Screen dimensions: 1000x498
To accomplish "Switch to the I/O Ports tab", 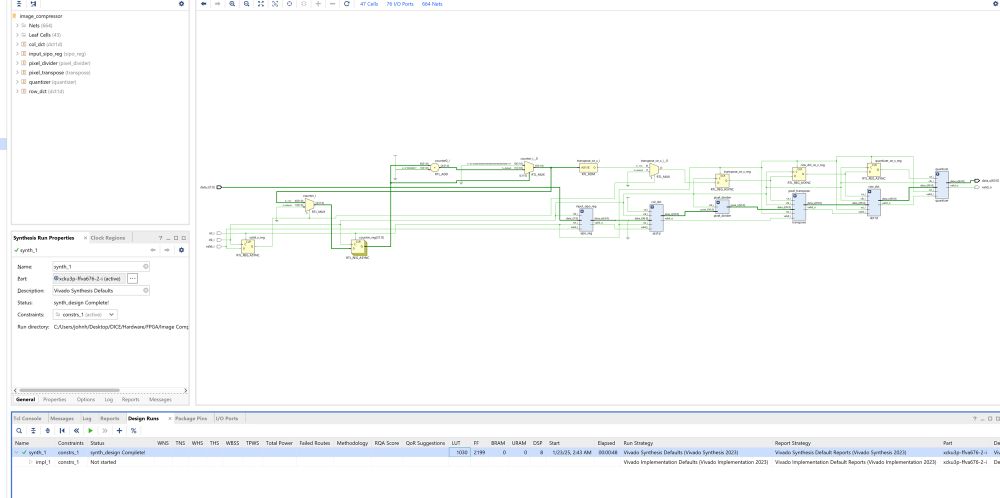I will pos(226,418).
